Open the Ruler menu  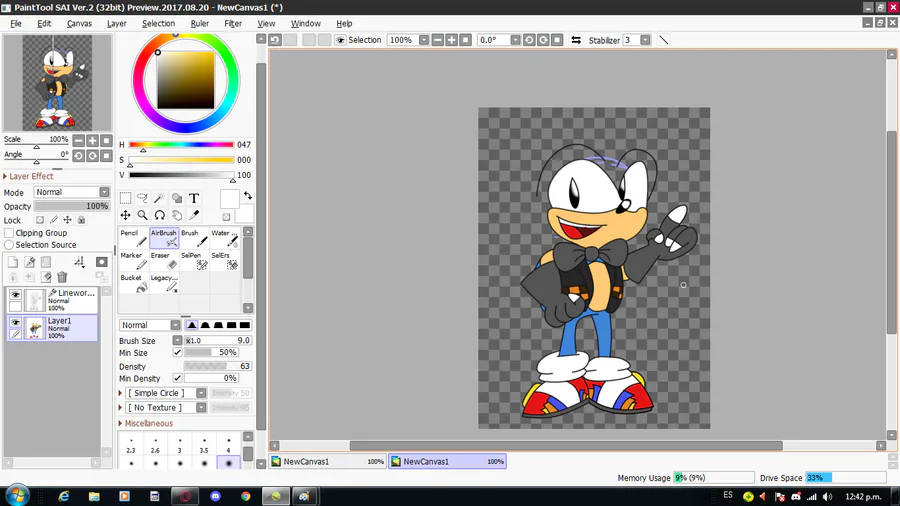[x=200, y=24]
